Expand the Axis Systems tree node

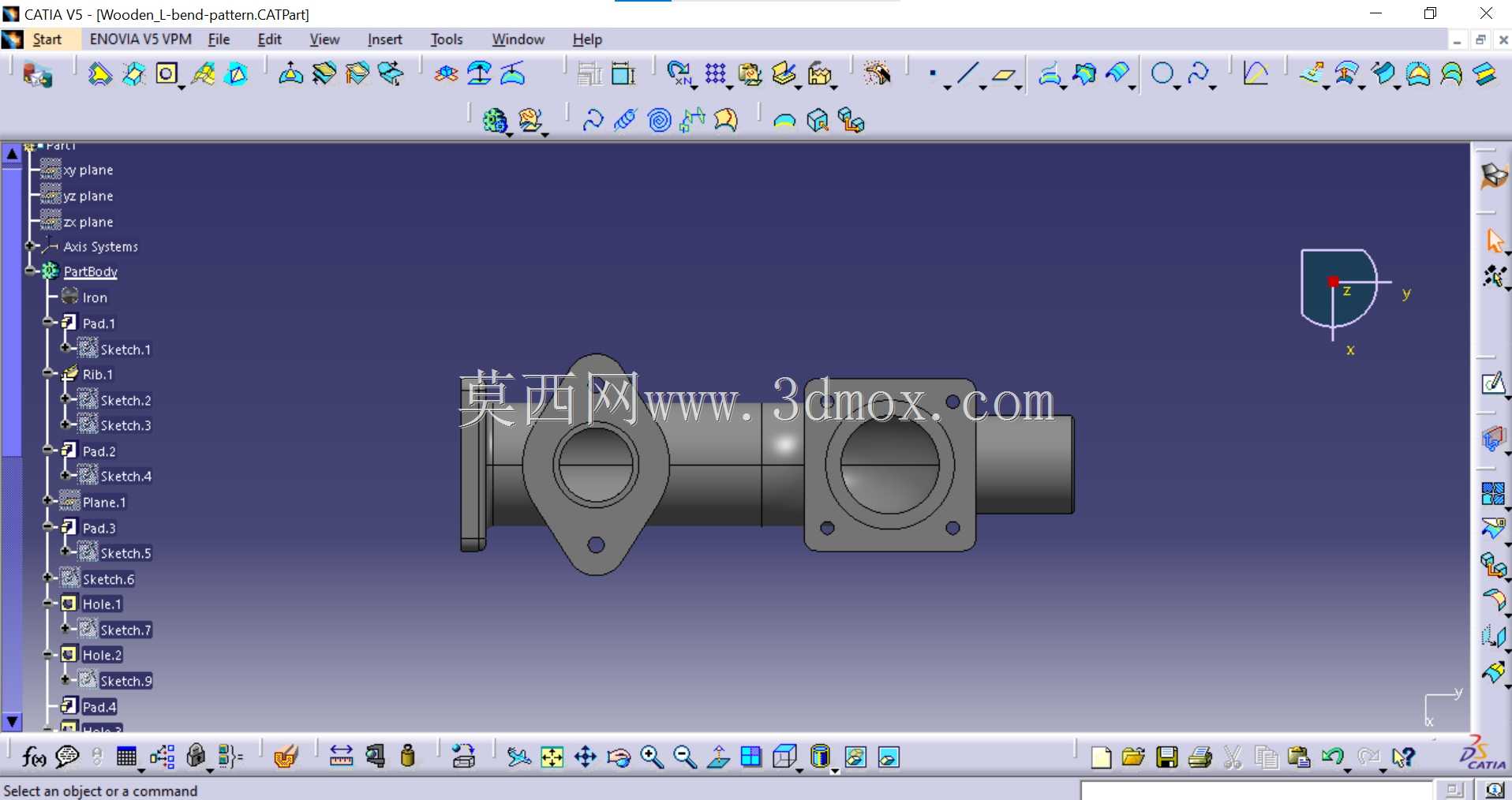(30, 246)
